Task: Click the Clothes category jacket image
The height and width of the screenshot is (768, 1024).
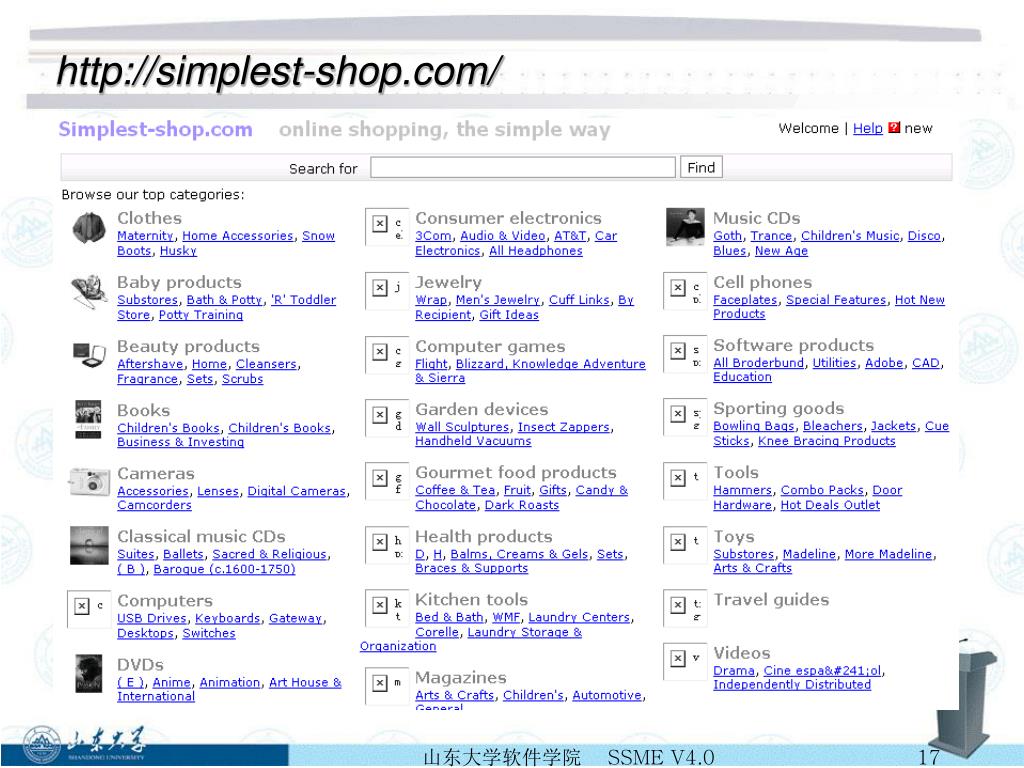Action: (89, 228)
